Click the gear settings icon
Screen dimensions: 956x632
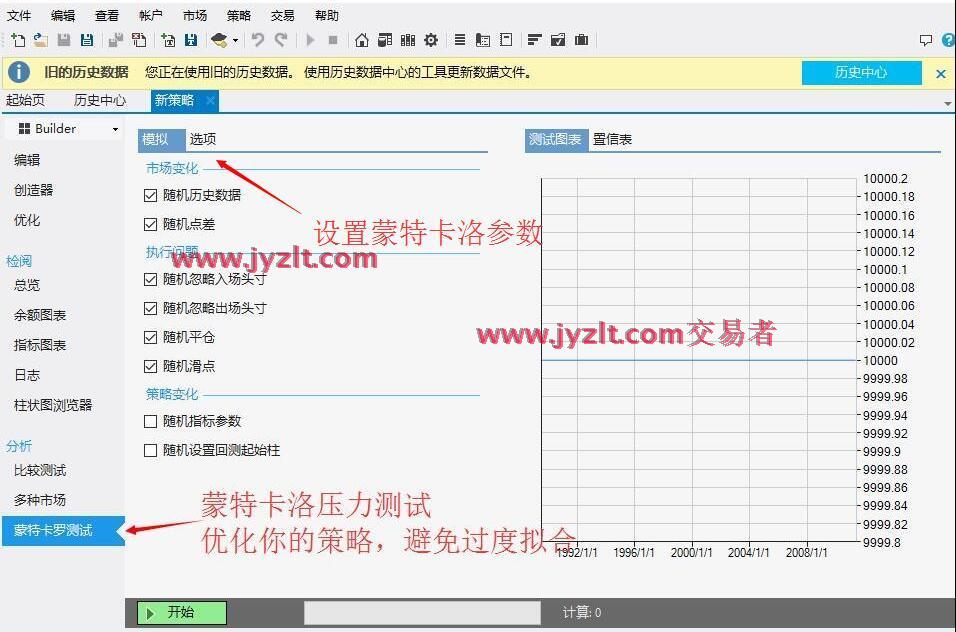[431, 40]
